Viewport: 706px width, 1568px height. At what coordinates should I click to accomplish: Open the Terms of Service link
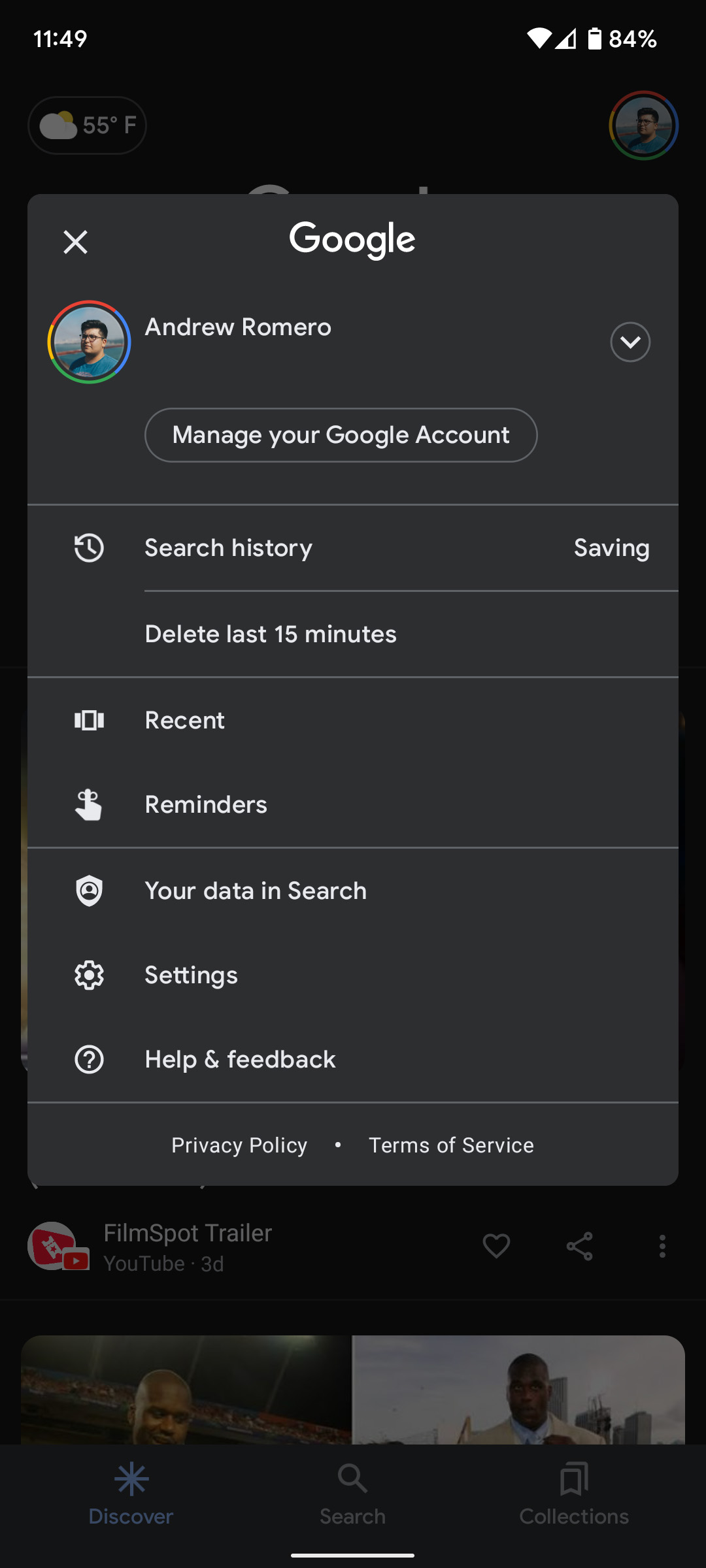tap(451, 1145)
